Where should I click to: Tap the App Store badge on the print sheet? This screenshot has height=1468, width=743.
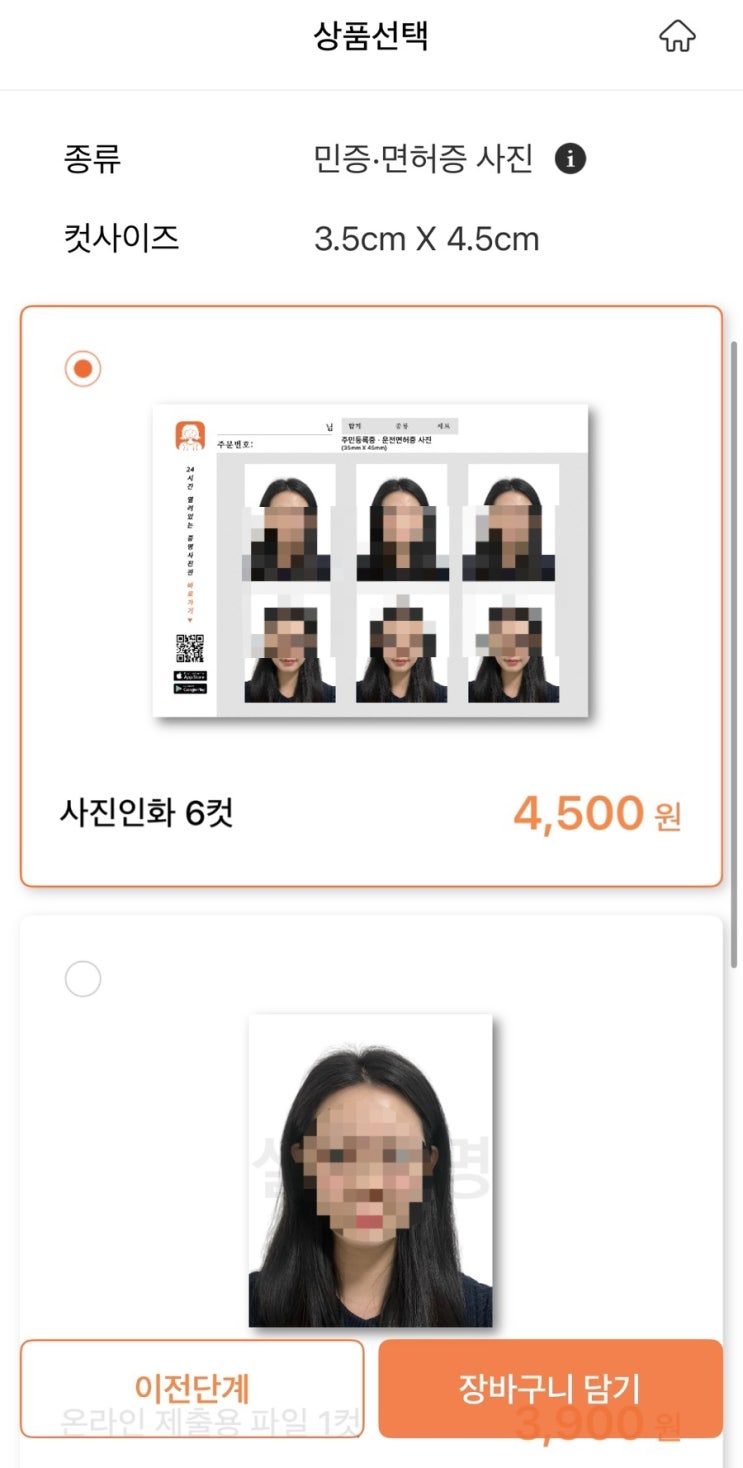(190, 675)
